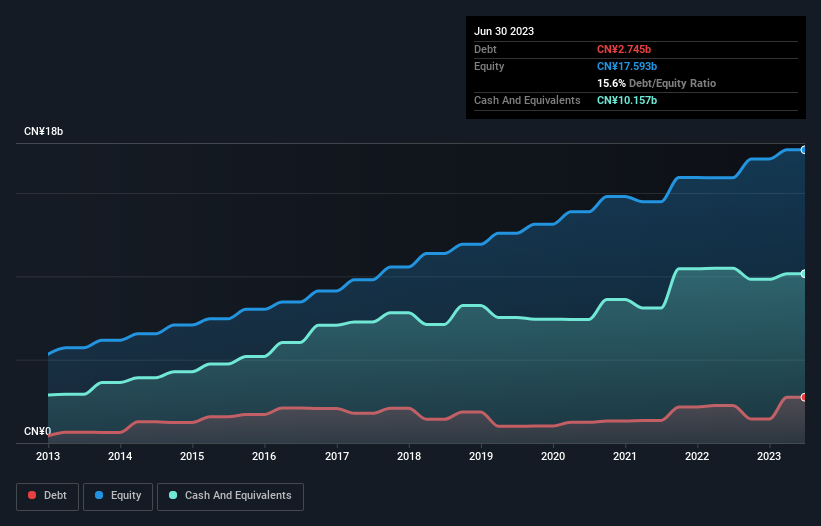Click the Jun 30 2023 tooltip date
This screenshot has height=526, width=821.
(x=504, y=31)
